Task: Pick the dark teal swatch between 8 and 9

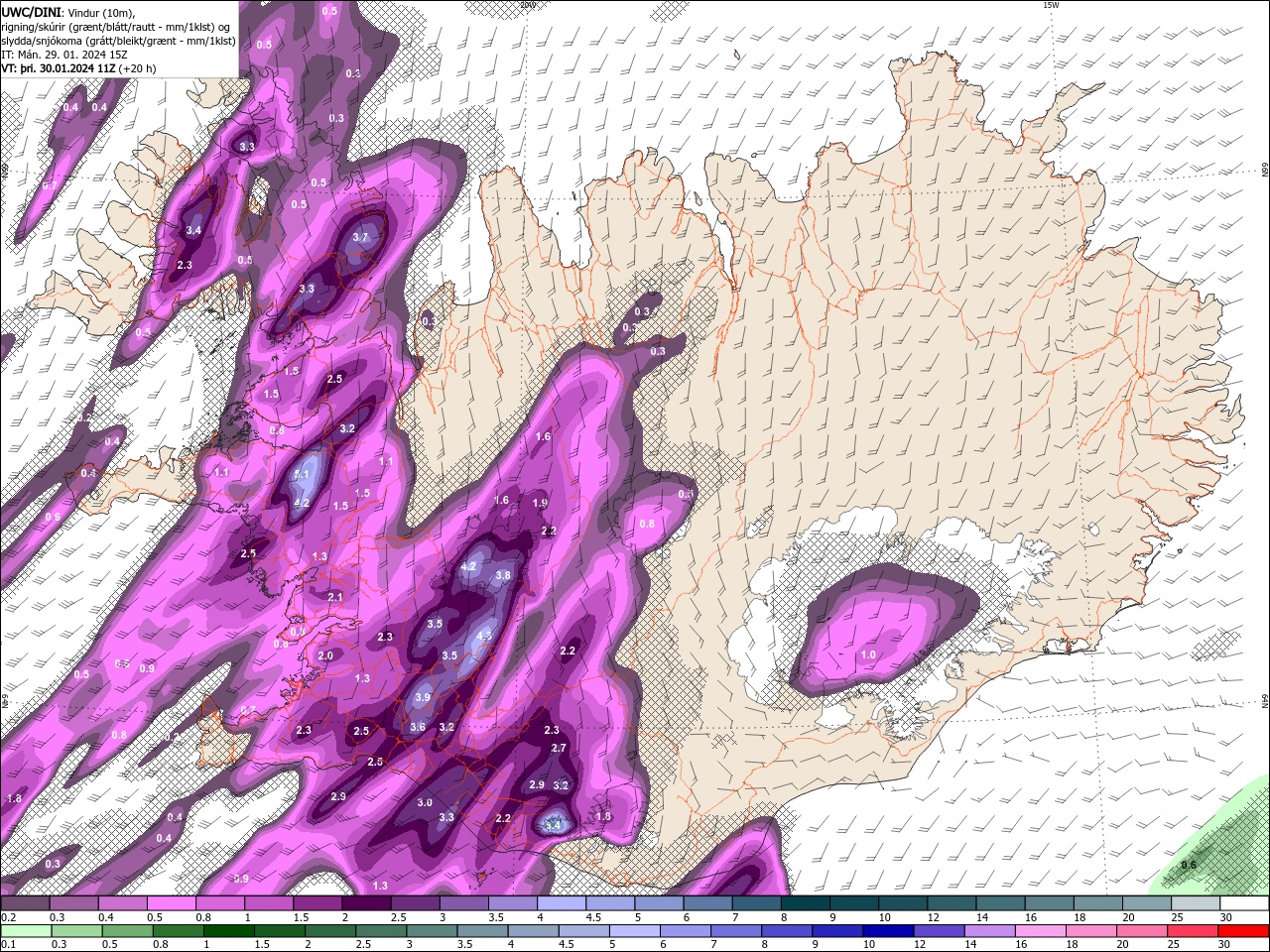Action: [805, 903]
